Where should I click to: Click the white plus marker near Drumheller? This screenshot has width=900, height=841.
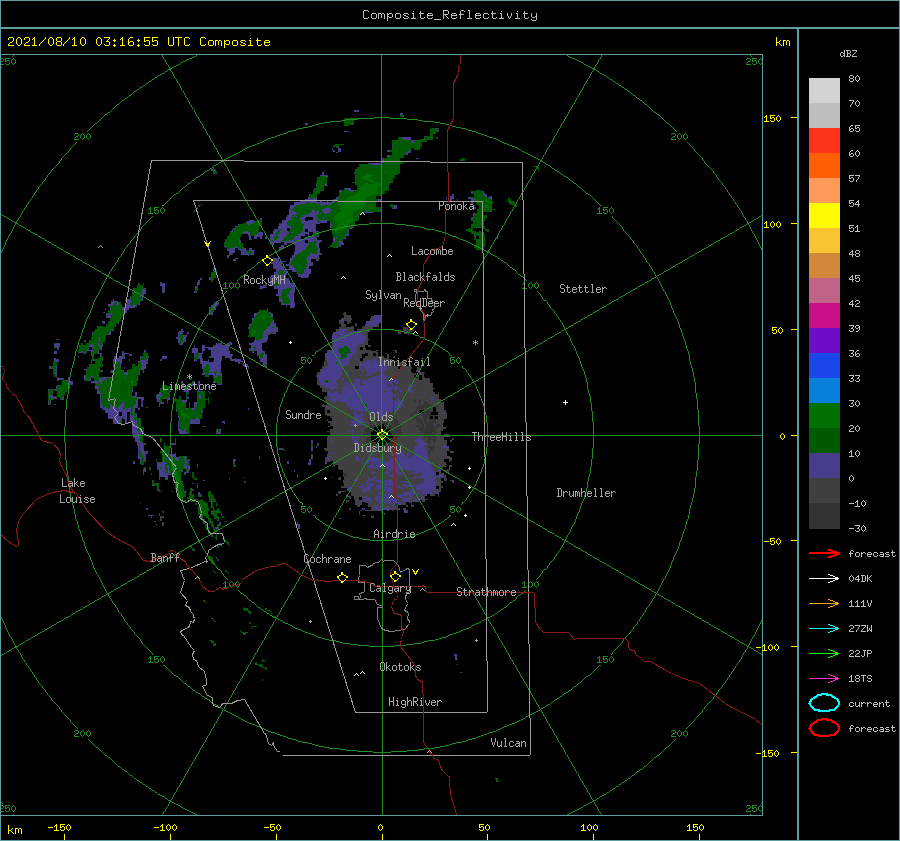coord(565,402)
